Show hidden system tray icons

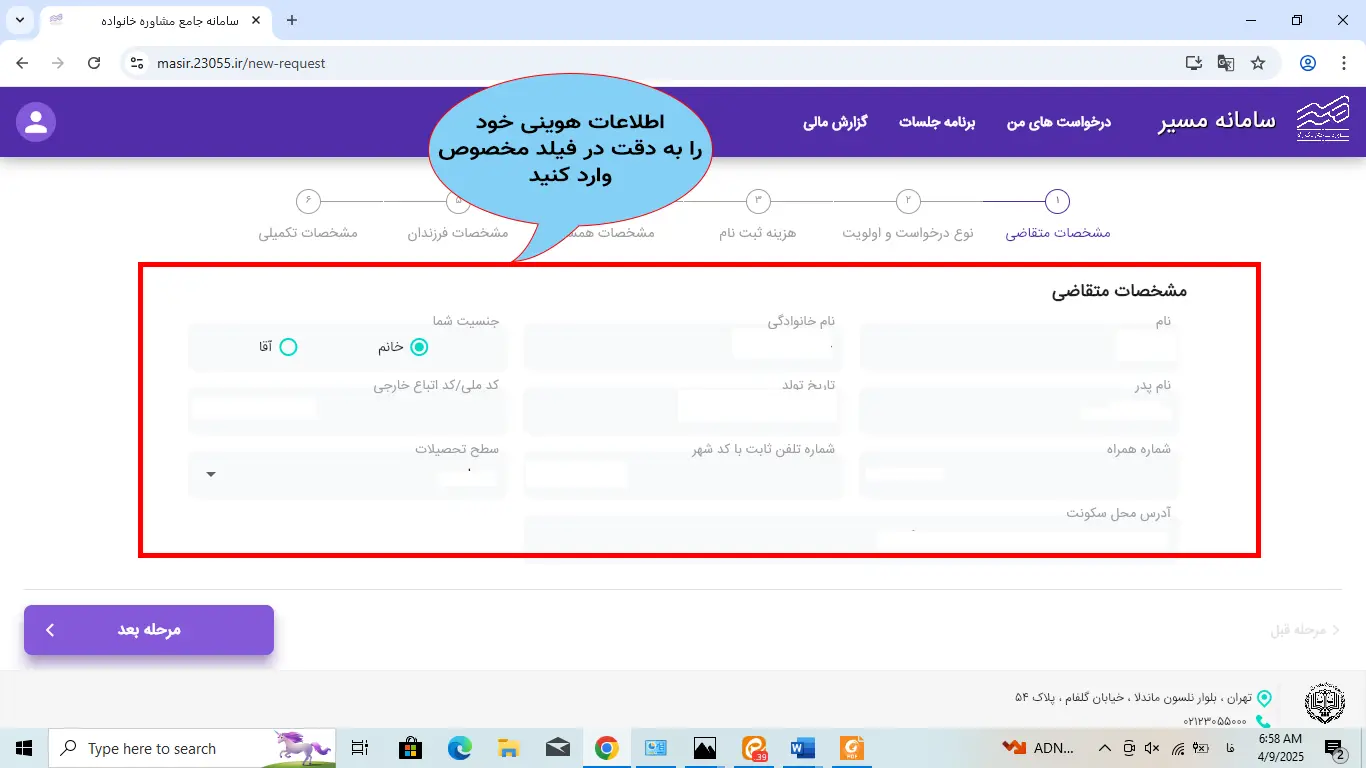[1105, 748]
